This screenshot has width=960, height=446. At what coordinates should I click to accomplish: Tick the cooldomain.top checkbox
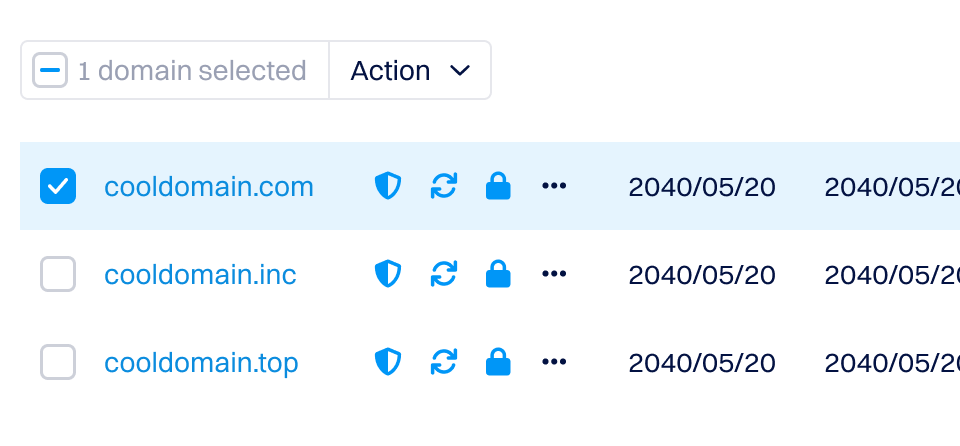pos(58,362)
